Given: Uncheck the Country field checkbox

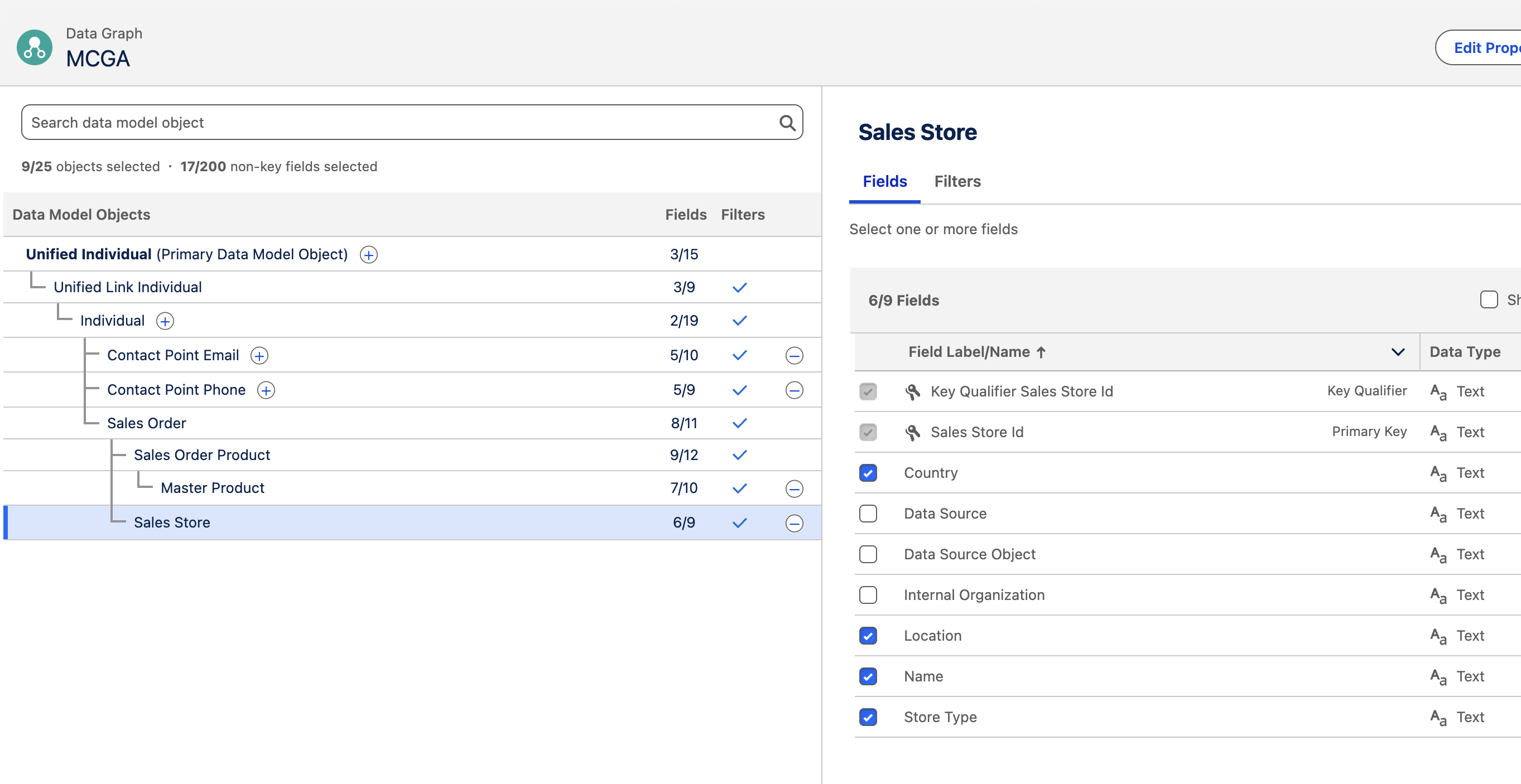Looking at the screenshot, I should point(868,472).
